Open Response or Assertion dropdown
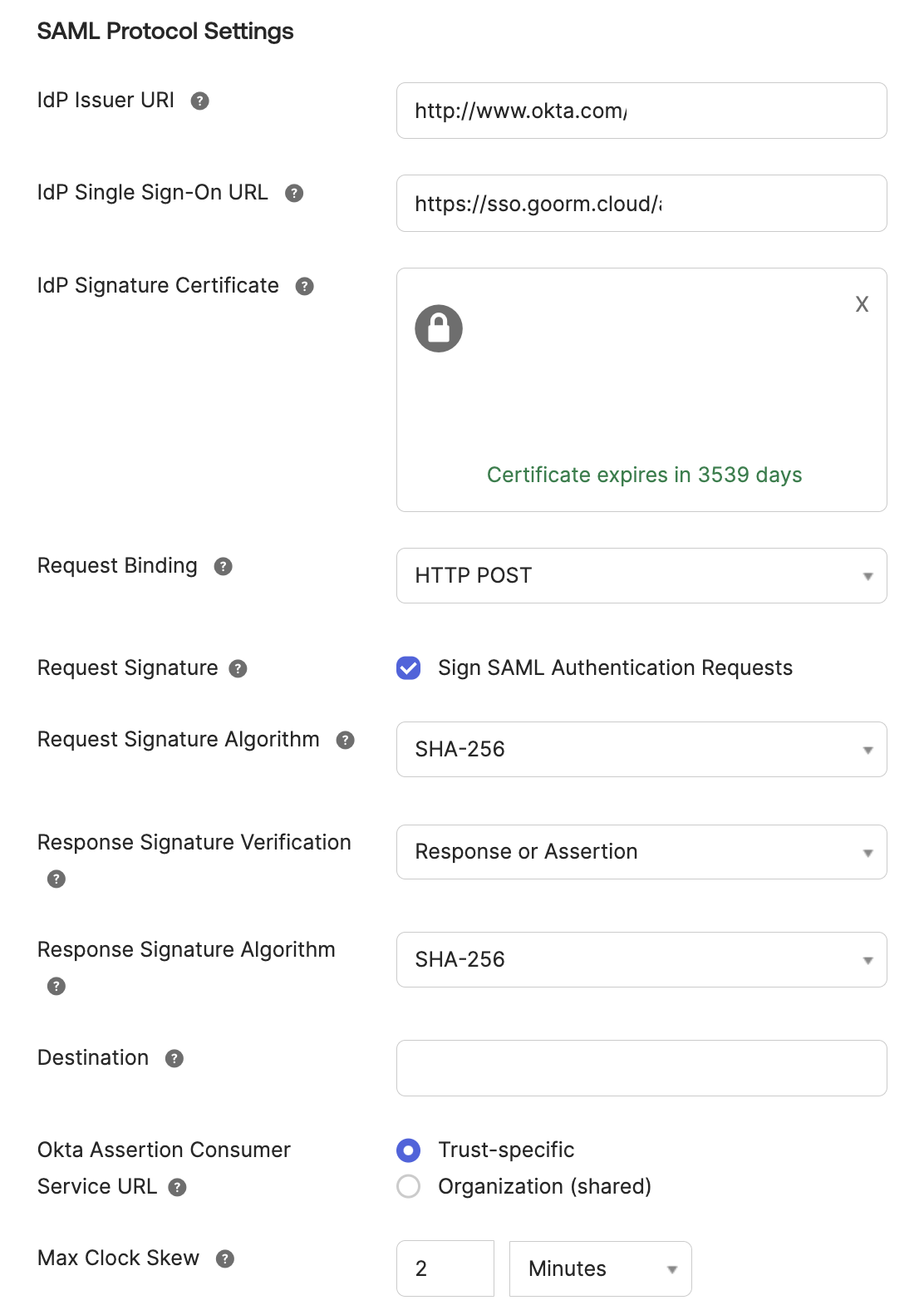 (641, 851)
